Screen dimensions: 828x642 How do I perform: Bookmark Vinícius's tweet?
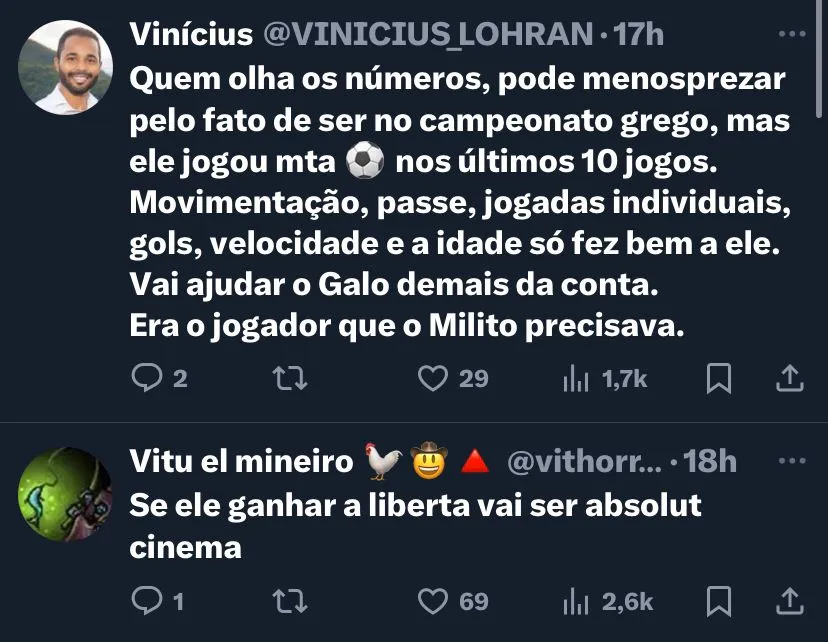pyautogui.click(x=719, y=378)
